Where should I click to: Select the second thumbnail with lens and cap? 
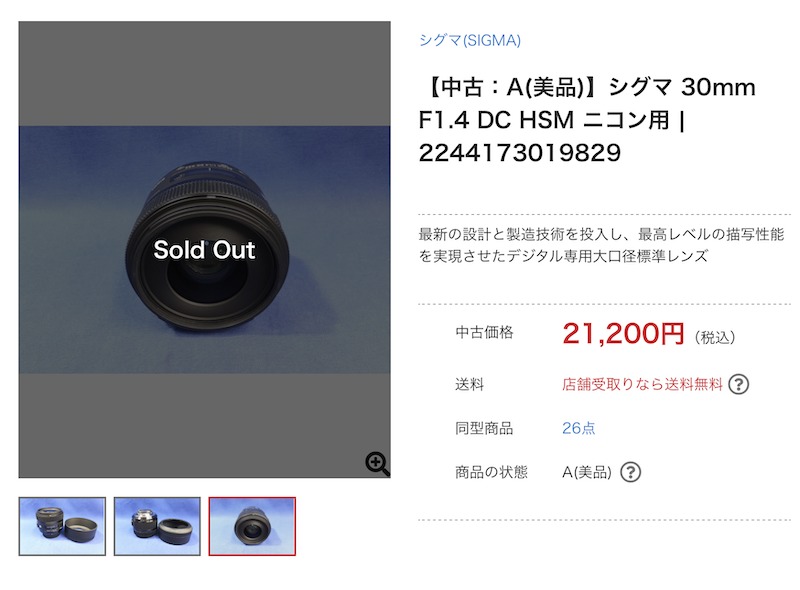[157, 526]
